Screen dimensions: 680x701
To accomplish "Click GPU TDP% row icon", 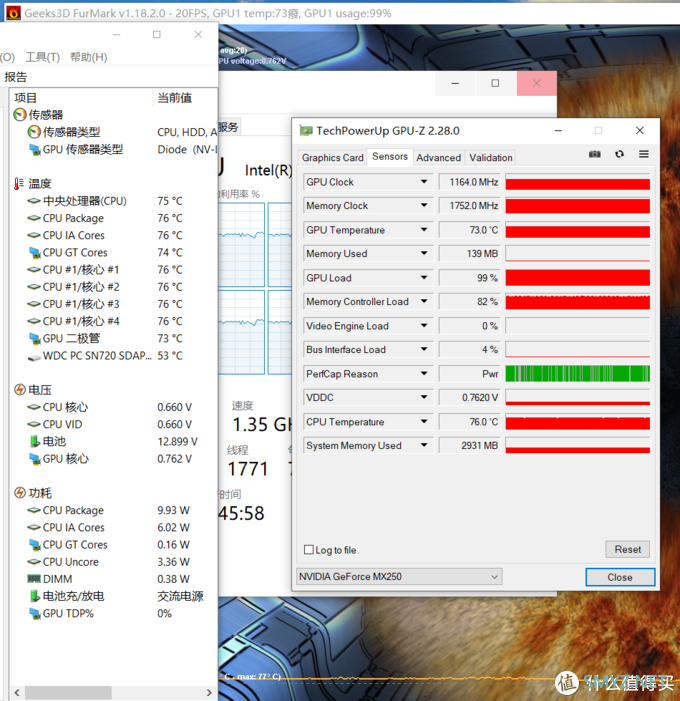I will (x=34, y=613).
